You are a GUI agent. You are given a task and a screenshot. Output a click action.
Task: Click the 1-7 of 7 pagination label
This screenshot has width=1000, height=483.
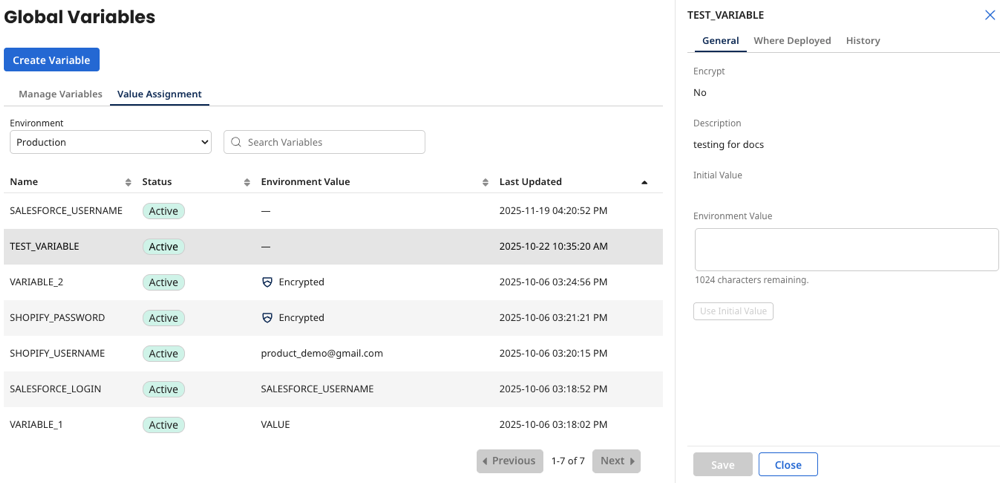[568, 461]
